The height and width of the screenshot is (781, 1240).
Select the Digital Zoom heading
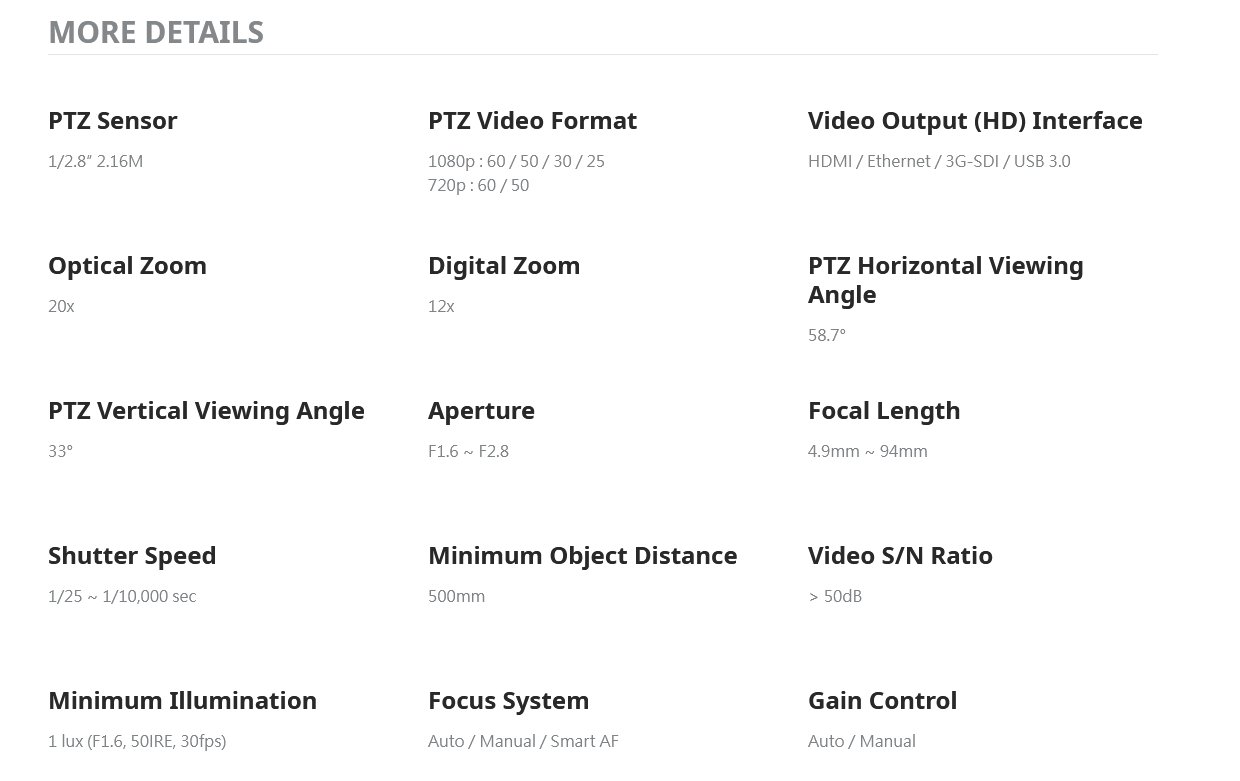click(x=504, y=265)
